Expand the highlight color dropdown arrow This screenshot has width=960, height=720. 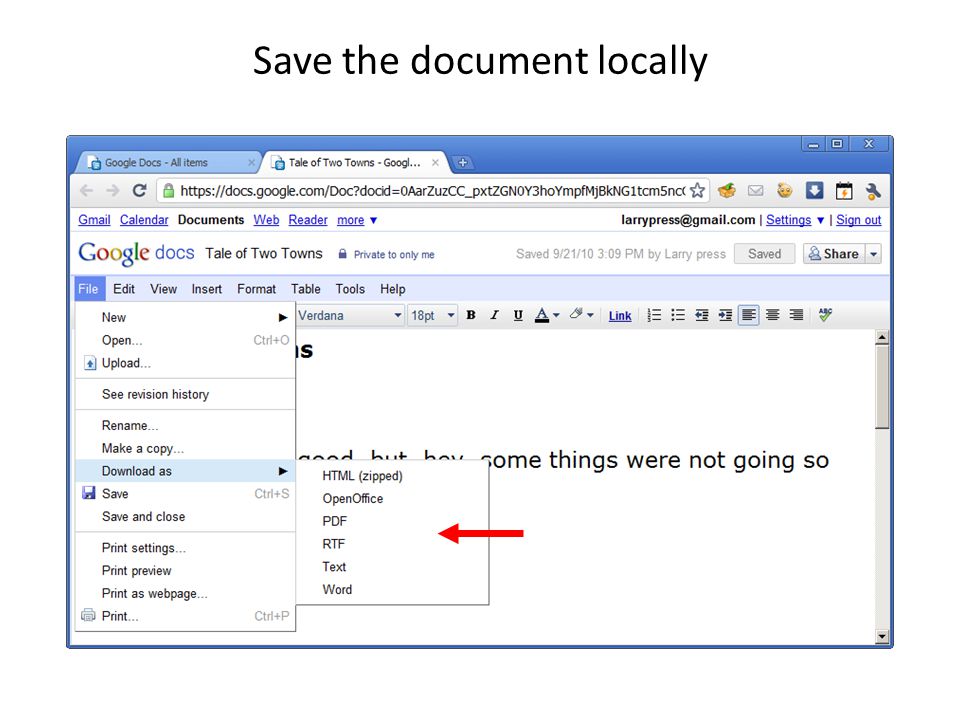[x=590, y=315]
